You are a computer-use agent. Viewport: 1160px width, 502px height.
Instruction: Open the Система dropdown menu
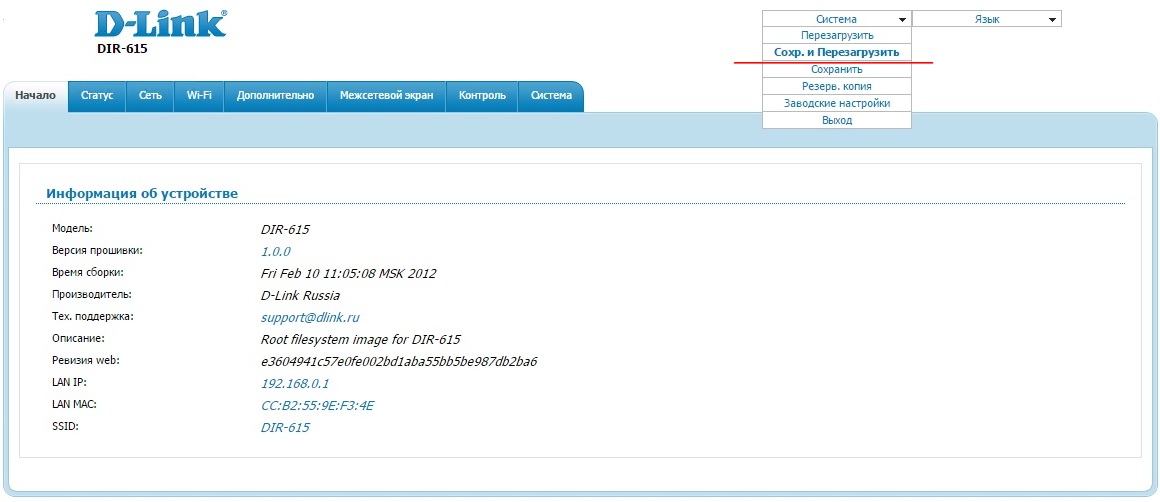pyautogui.click(x=837, y=19)
